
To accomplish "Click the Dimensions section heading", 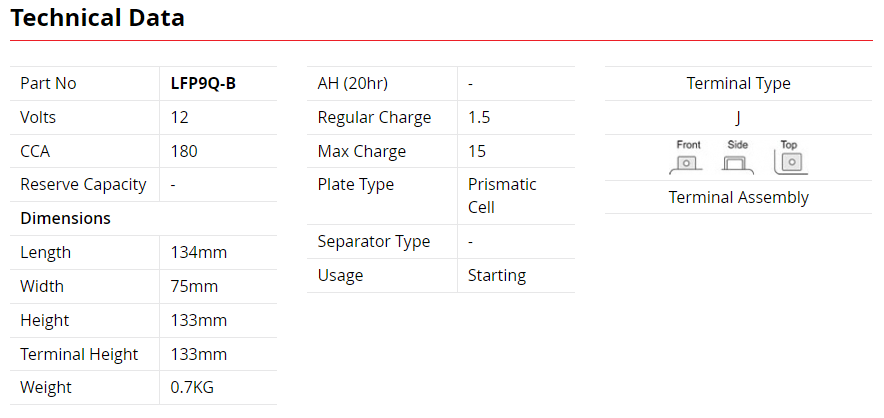I will (x=65, y=218).
